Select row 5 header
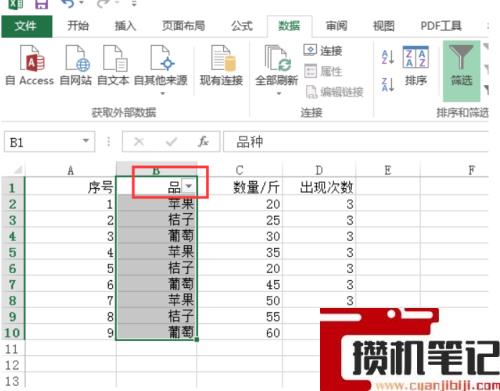Viewport: 500px width, 391px height. click(x=13, y=252)
